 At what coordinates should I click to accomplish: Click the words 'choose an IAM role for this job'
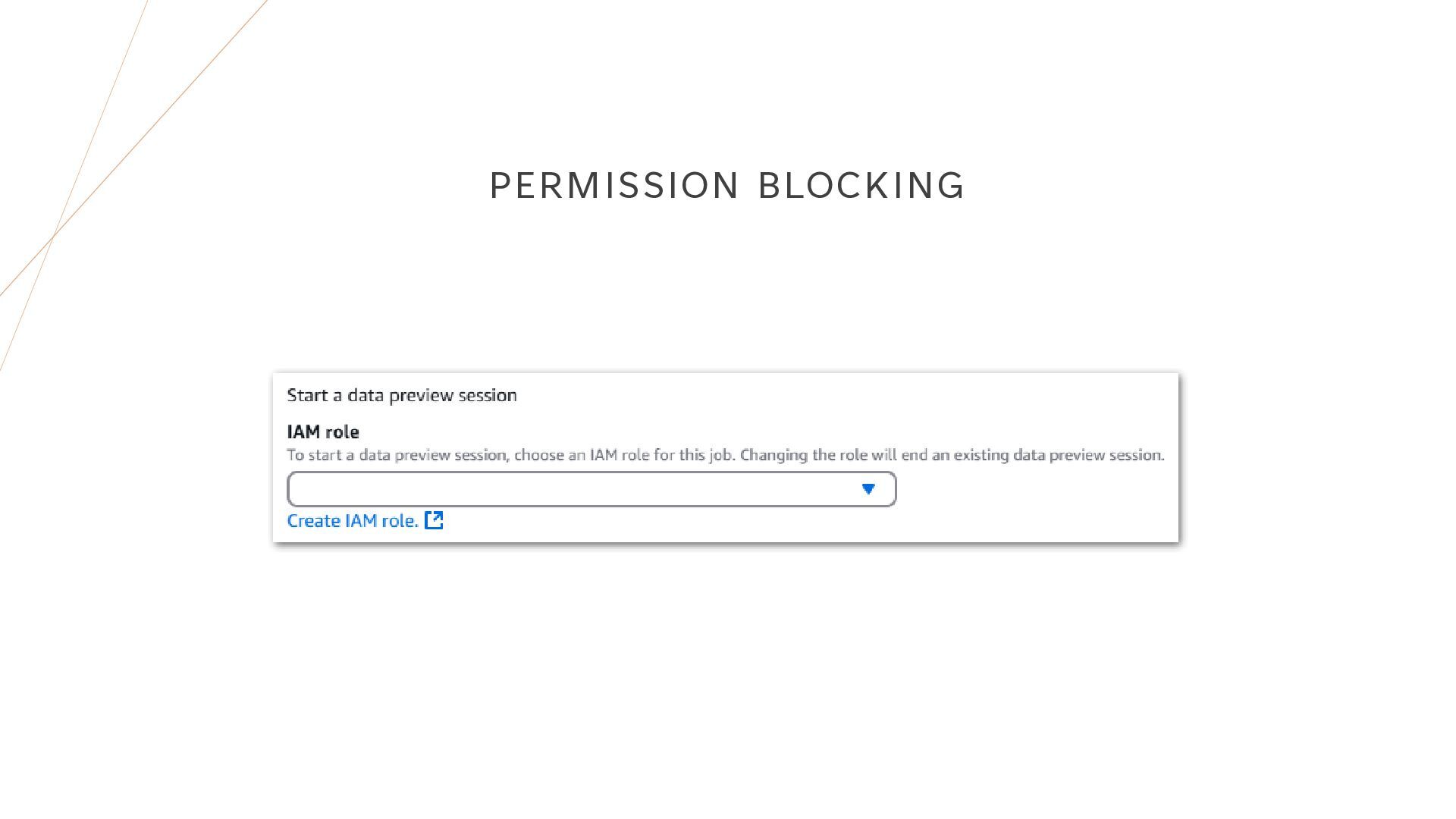[624, 455]
